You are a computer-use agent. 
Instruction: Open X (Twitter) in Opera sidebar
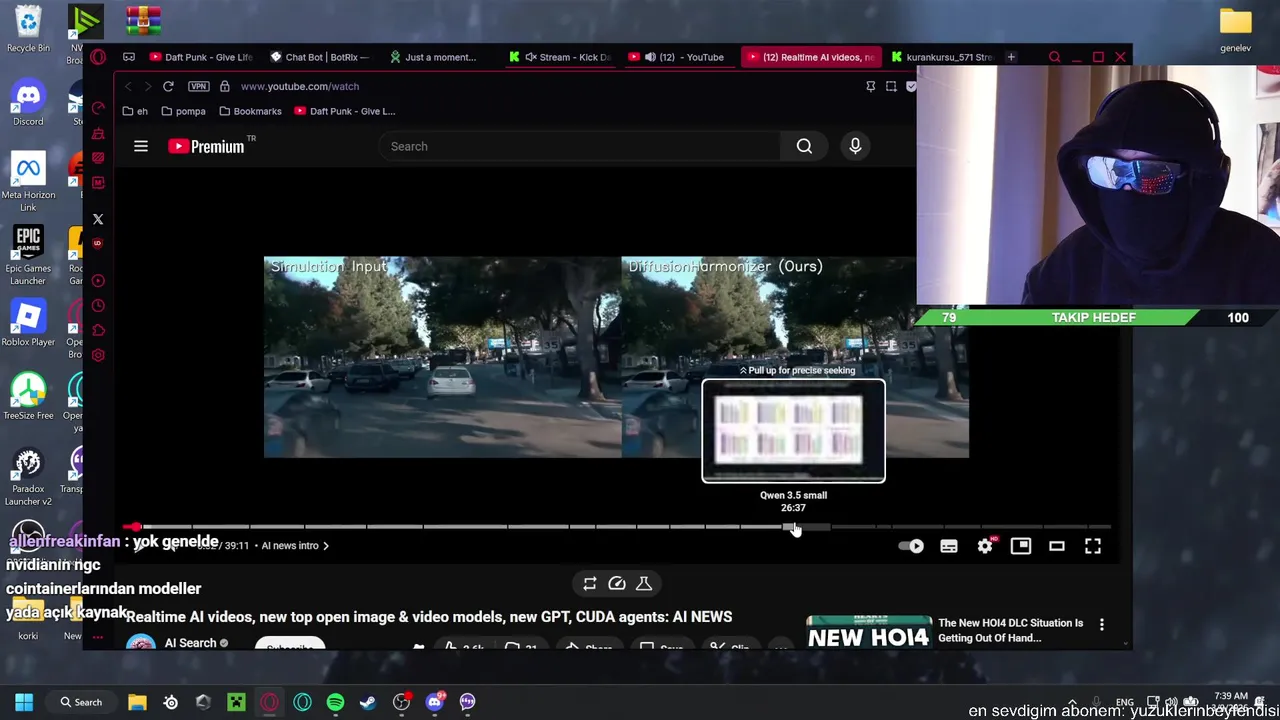(x=98, y=219)
